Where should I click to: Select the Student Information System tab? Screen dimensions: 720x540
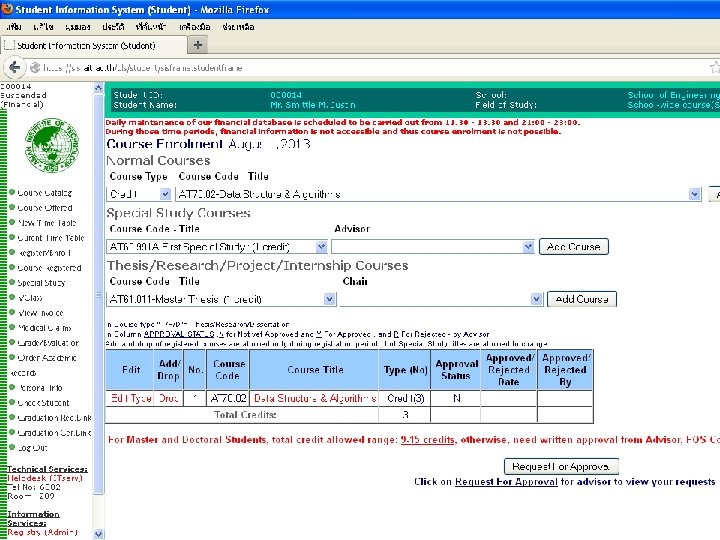click(x=94, y=45)
